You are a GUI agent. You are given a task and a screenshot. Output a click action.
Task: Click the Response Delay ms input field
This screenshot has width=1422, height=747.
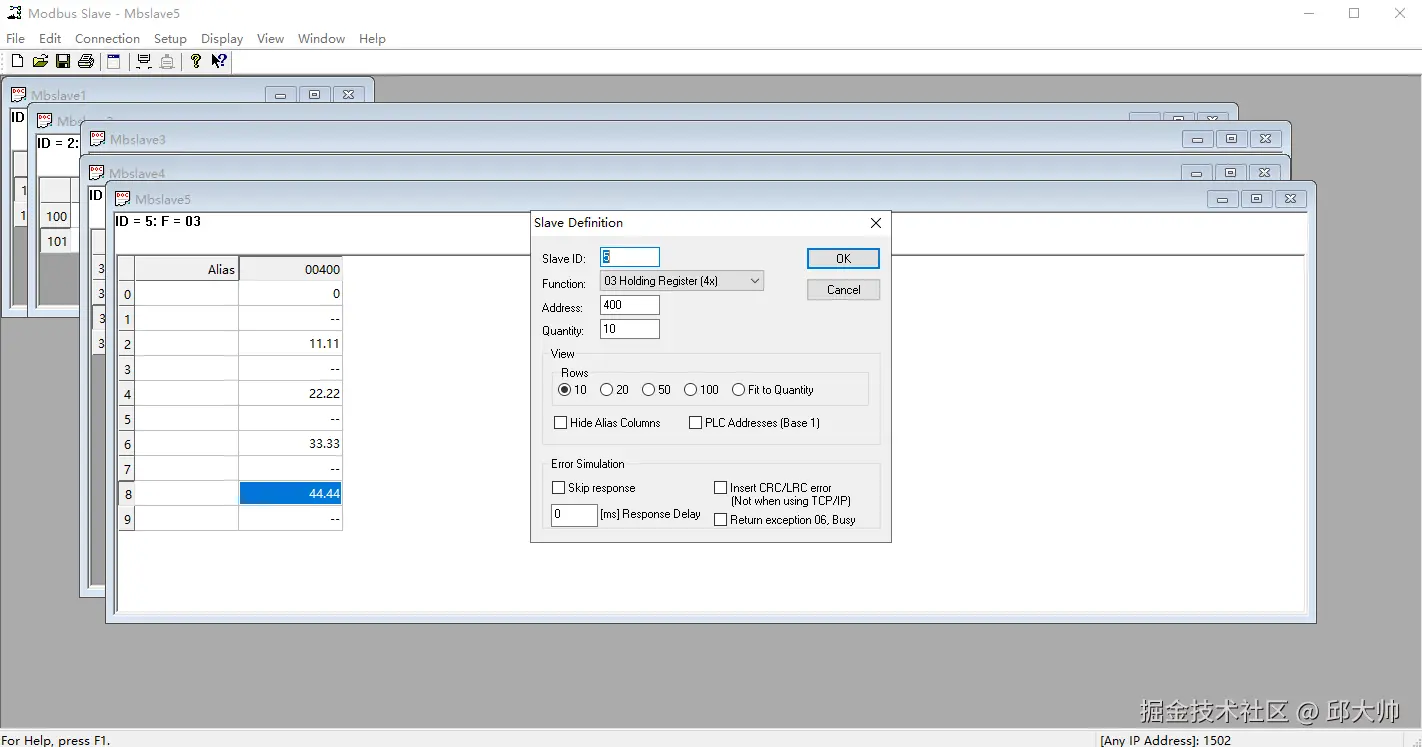(x=574, y=515)
